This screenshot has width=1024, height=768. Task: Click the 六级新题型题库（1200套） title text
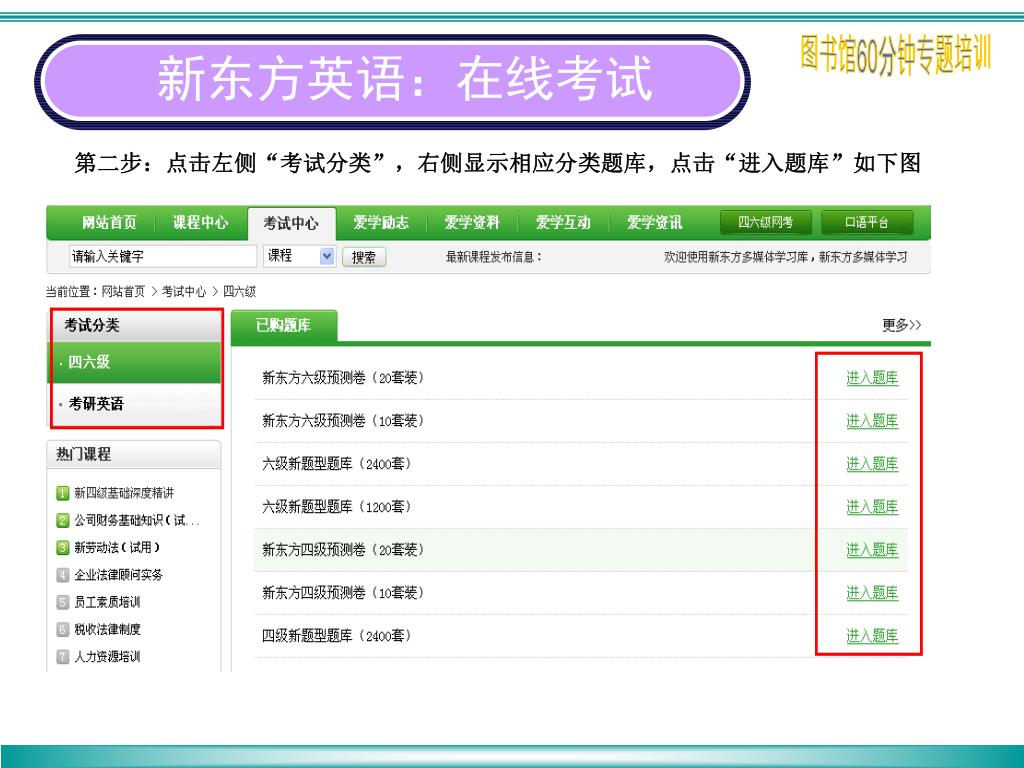coord(337,507)
